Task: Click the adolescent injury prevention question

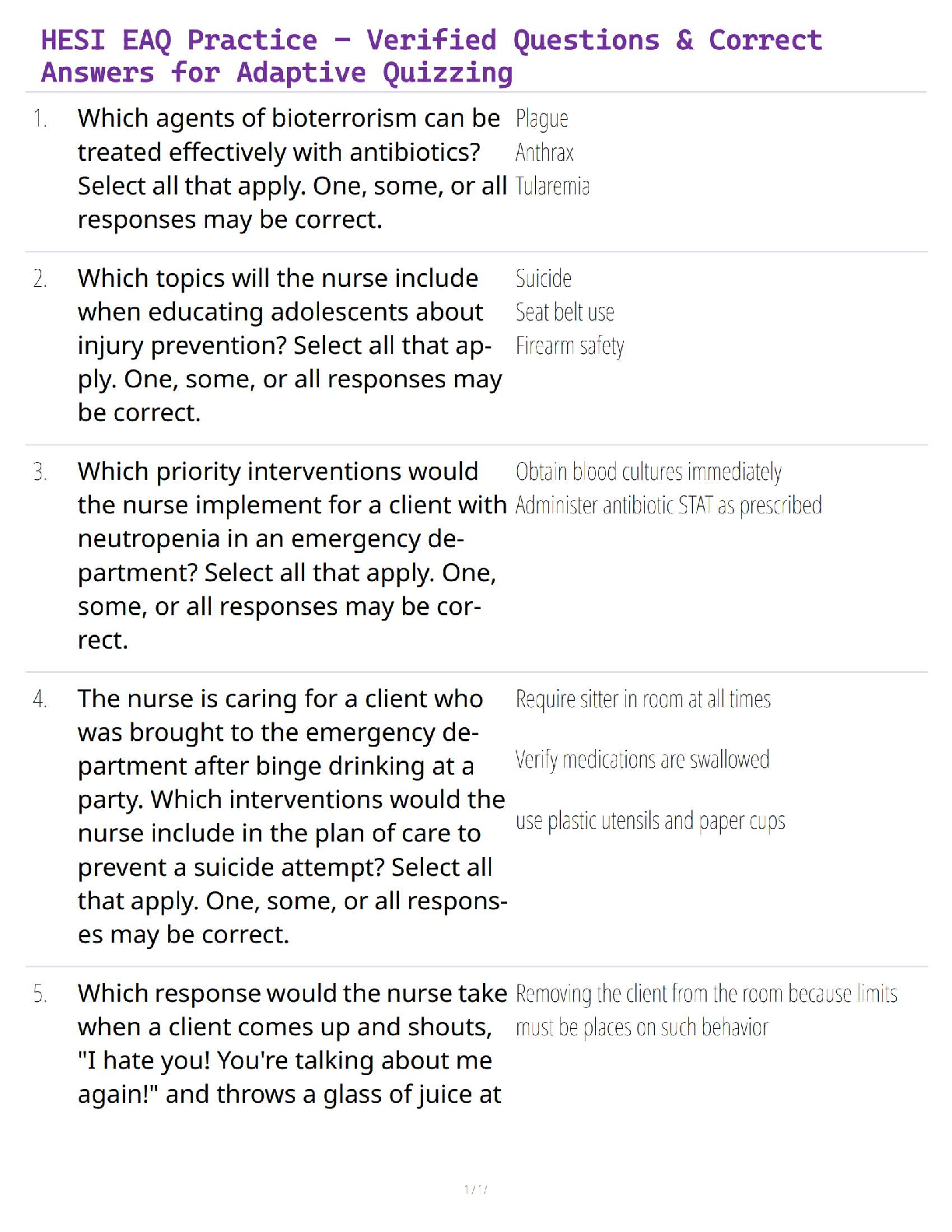Action: click(289, 345)
